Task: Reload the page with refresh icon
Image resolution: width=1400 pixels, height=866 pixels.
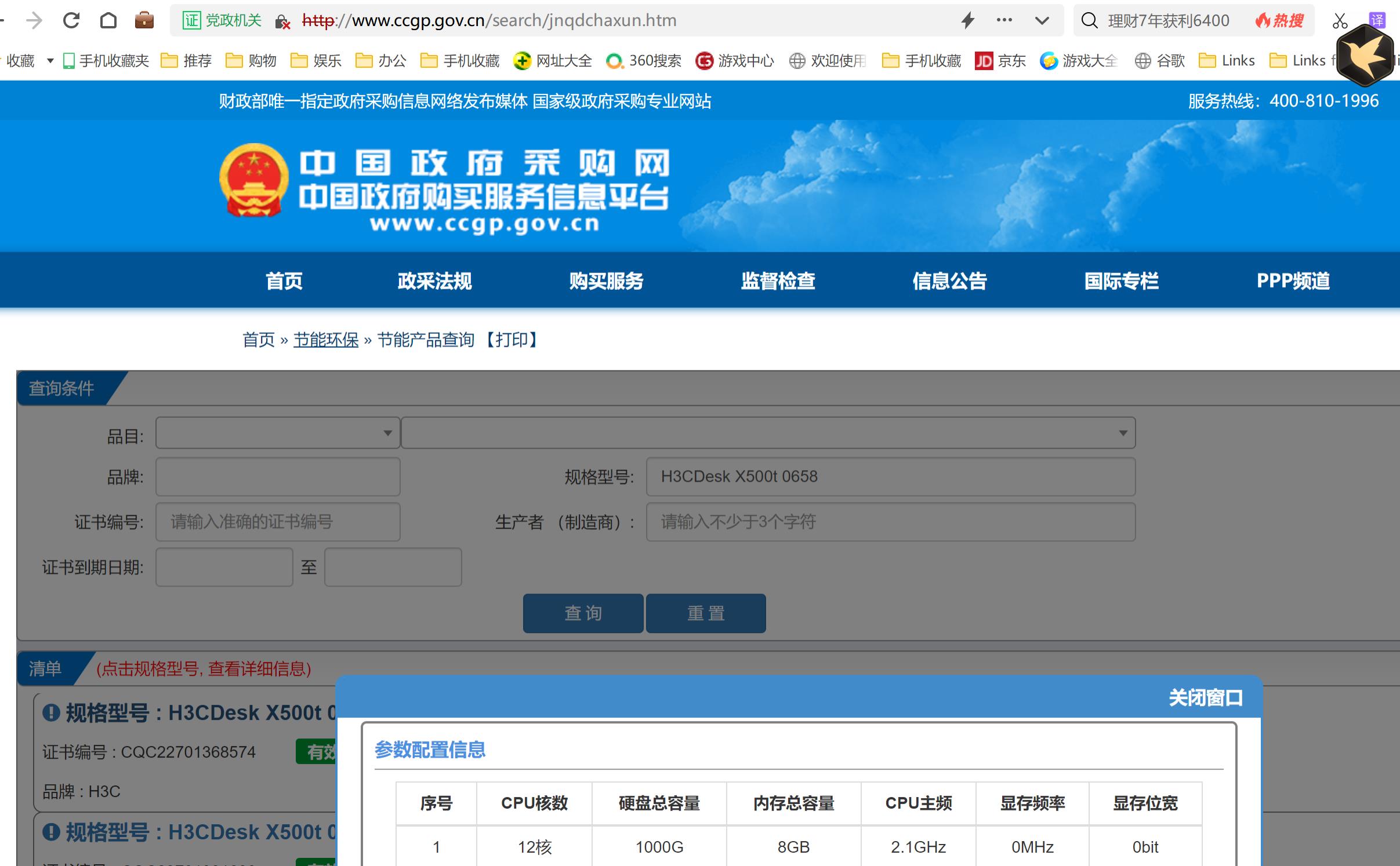Action: coord(71,21)
